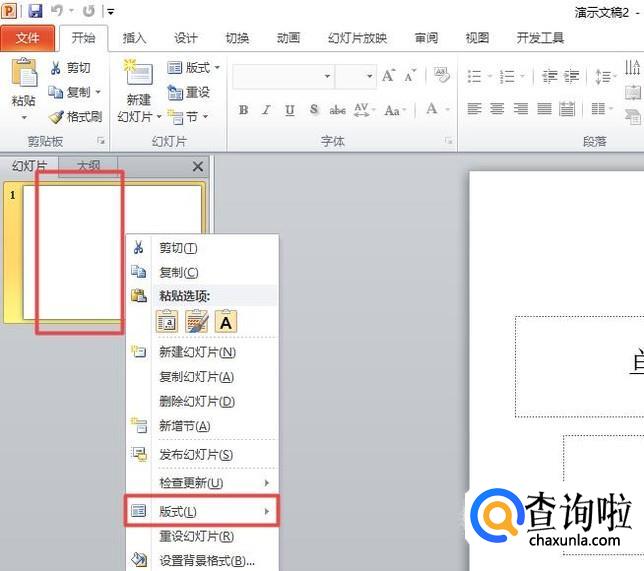
Task: Open the 视图 ribbon tab
Action: click(477, 38)
